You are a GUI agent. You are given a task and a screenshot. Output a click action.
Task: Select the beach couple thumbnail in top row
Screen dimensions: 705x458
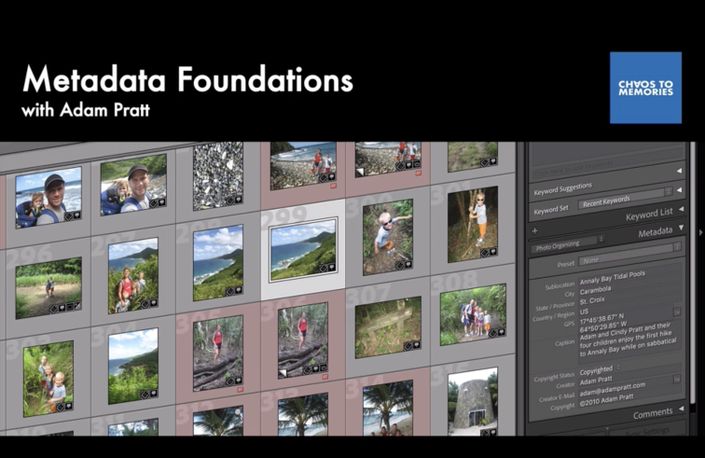pyautogui.click(x=303, y=165)
